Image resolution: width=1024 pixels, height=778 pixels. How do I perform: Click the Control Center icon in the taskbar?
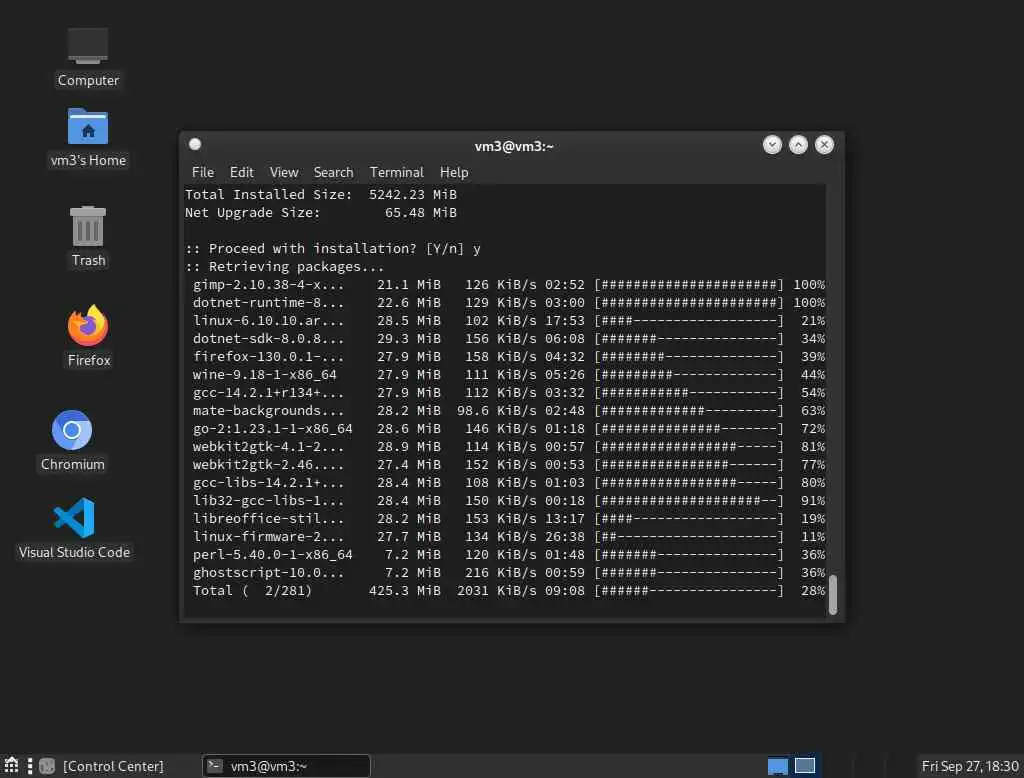pyautogui.click(x=46, y=766)
